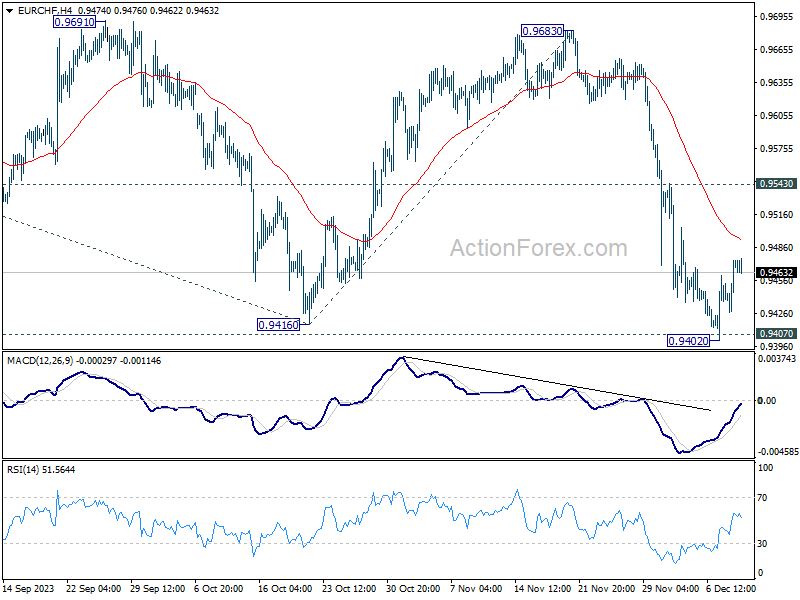Screen dimensions: 800x600
Task: Click the MACD(12,26,9) indicator label
Action: [x=38, y=361]
